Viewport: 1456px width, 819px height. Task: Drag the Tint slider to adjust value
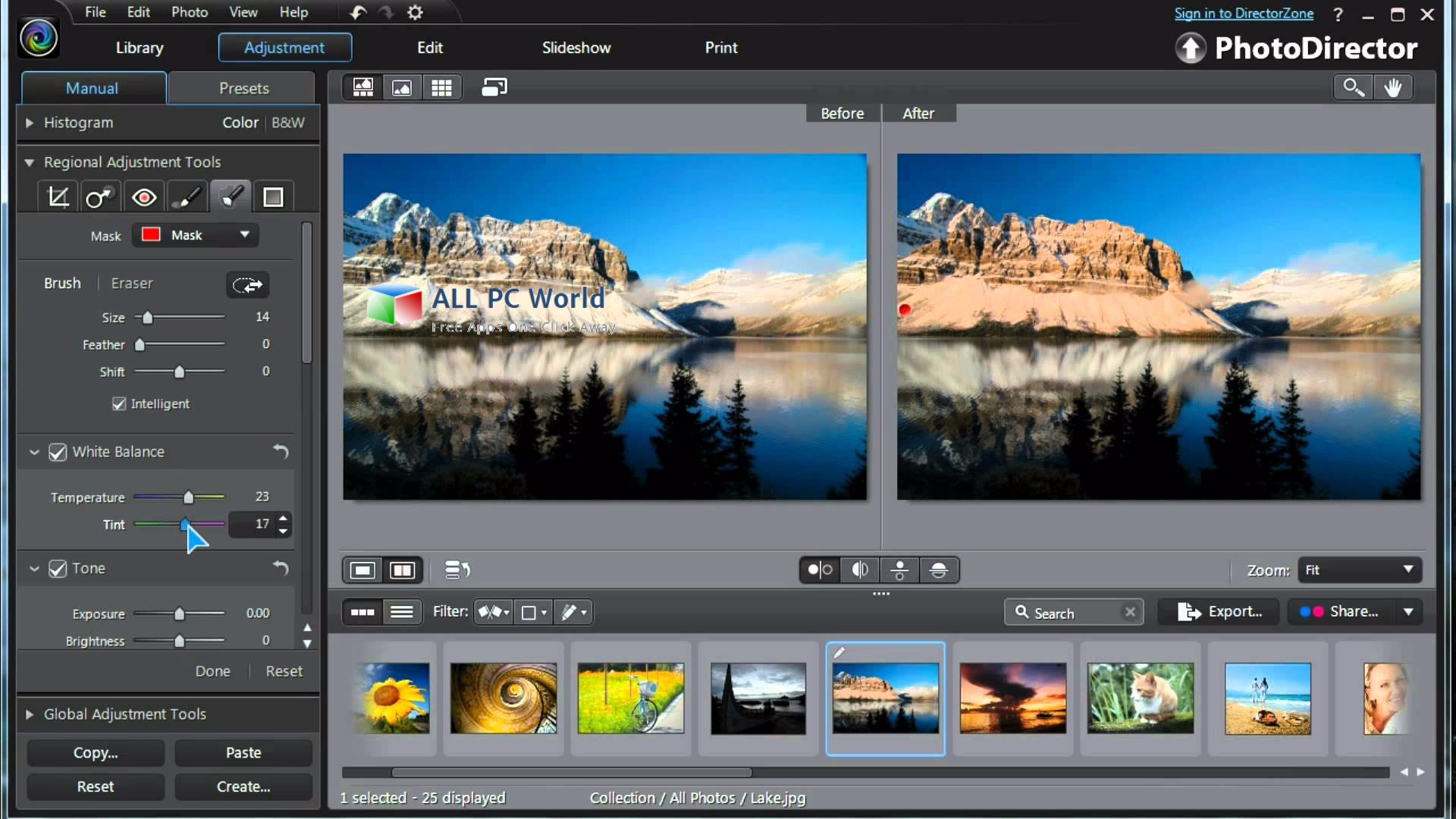point(185,523)
